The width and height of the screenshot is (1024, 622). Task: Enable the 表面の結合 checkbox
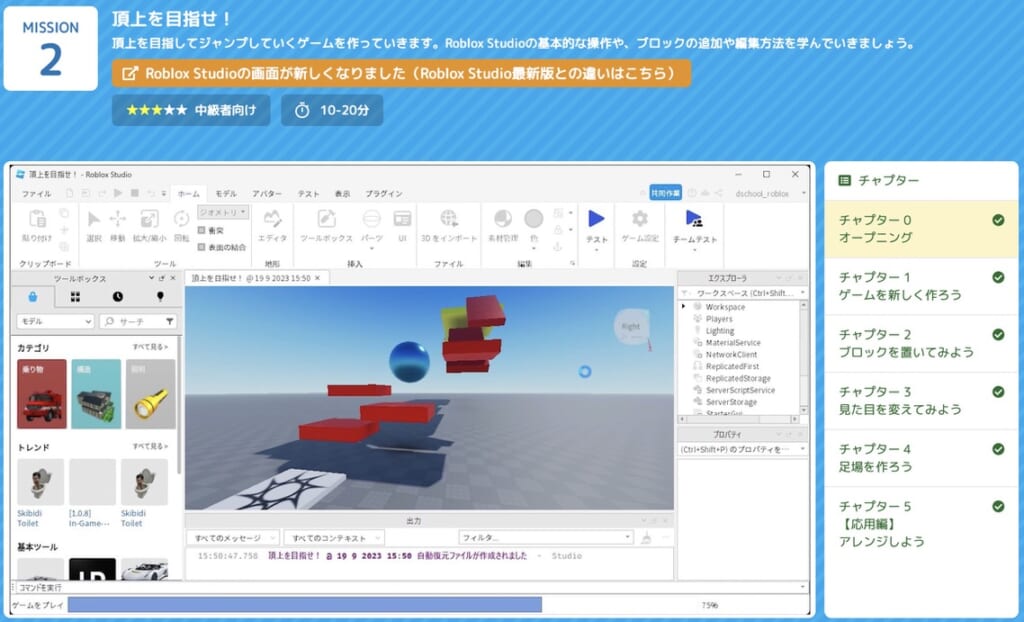click(202, 247)
